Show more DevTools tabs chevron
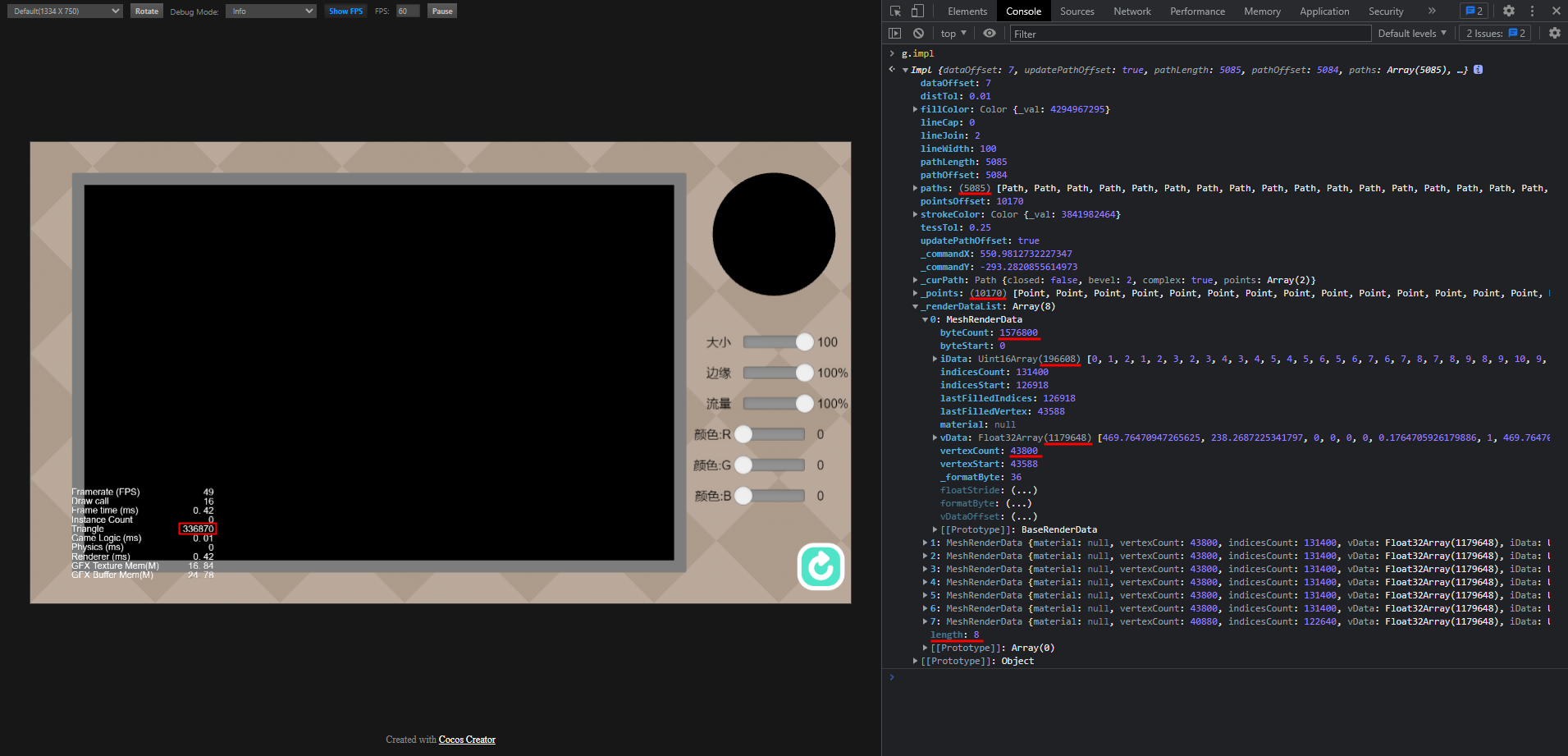The image size is (1568, 756). coord(1432,11)
